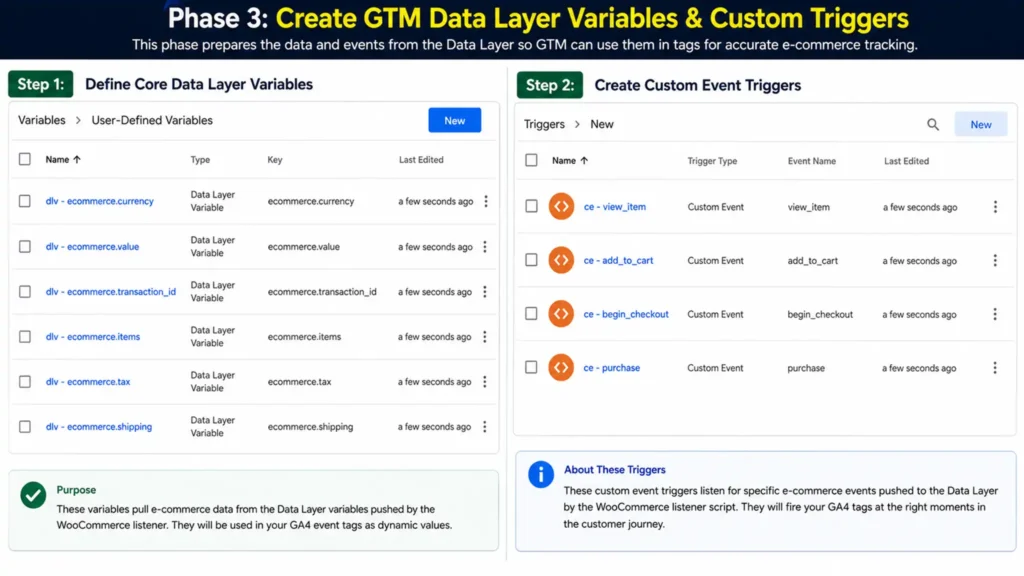Click New button in the Triggers panel
This screenshot has width=1024, height=576.
click(x=981, y=124)
